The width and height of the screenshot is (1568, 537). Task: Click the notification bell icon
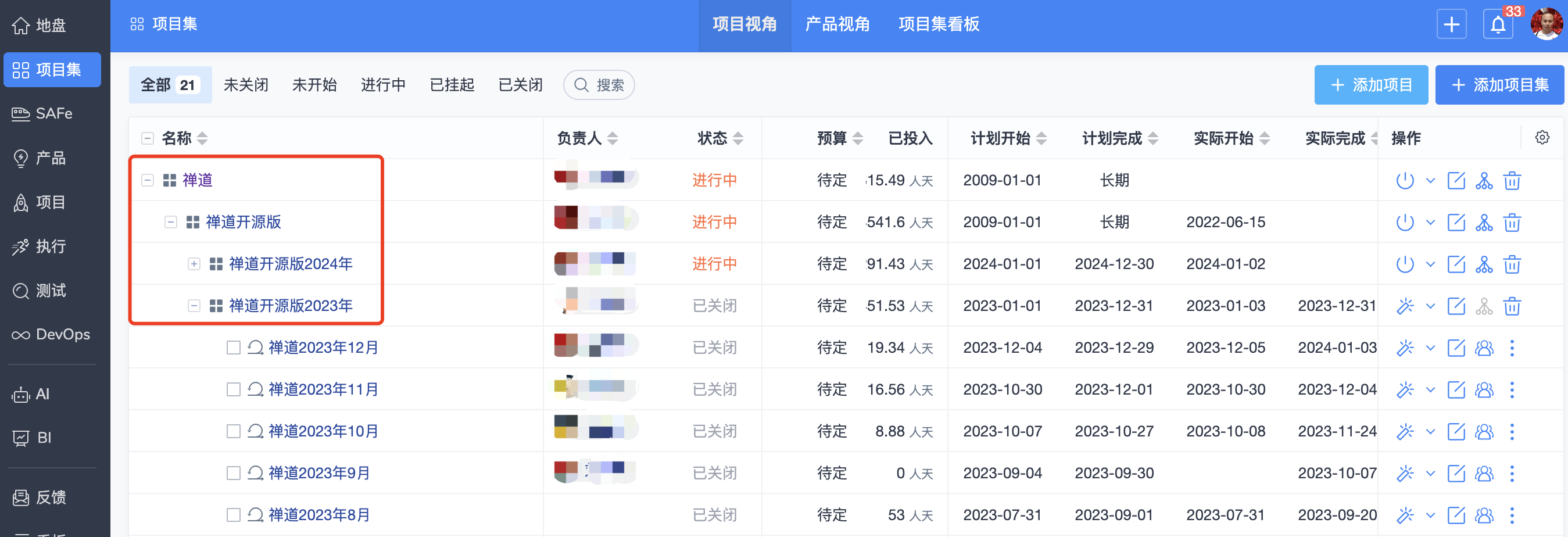[x=1498, y=25]
